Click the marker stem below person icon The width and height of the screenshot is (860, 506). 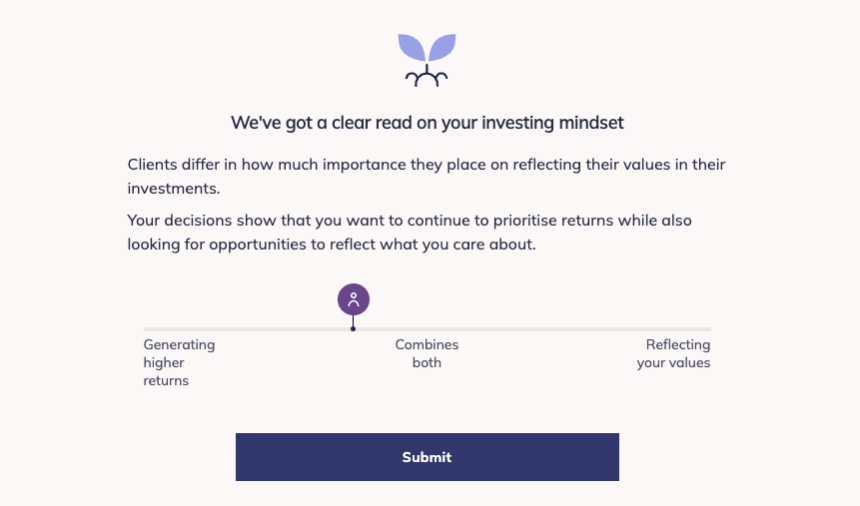pos(353,321)
